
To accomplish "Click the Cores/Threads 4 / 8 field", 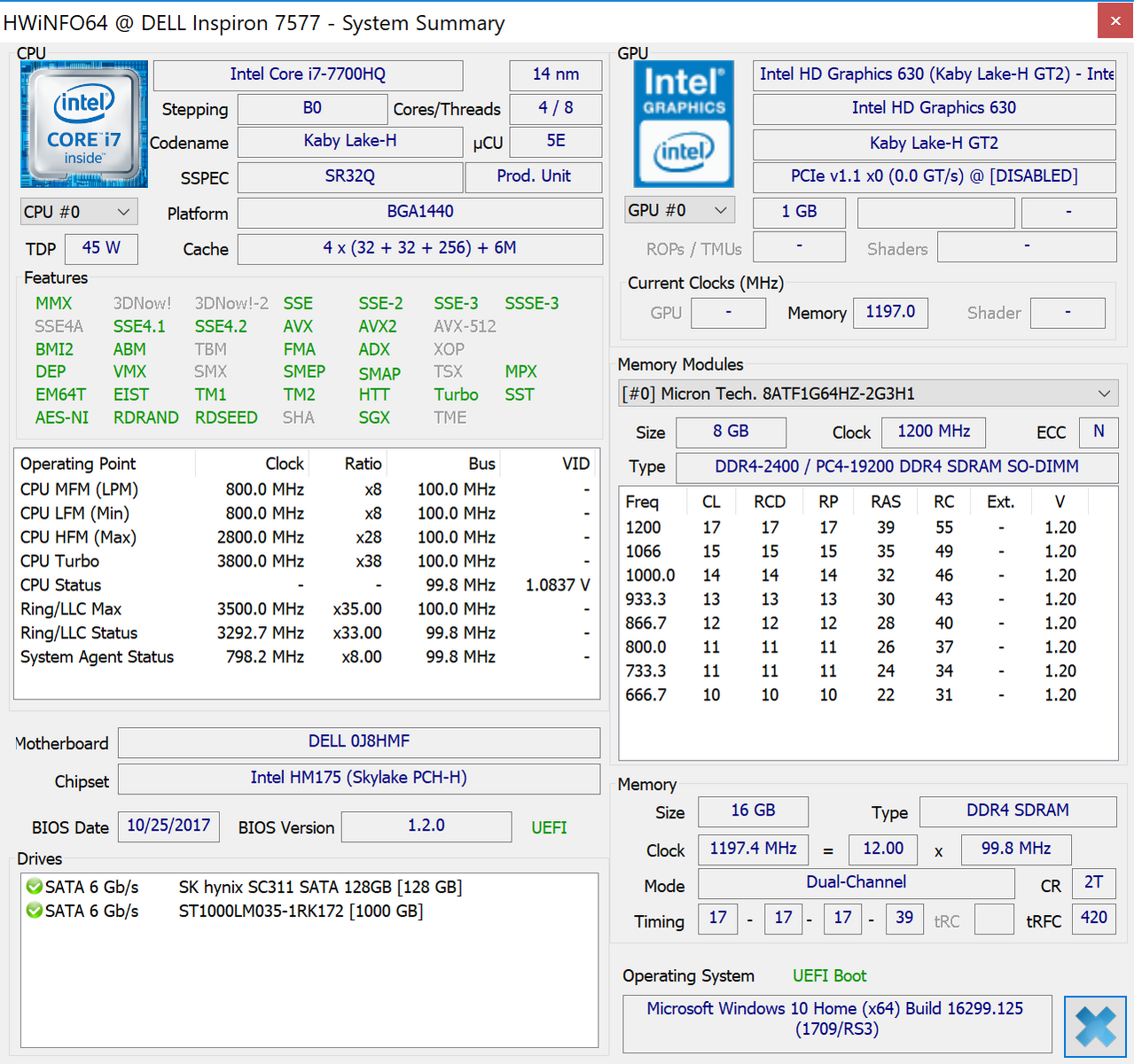I will (x=556, y=108).
